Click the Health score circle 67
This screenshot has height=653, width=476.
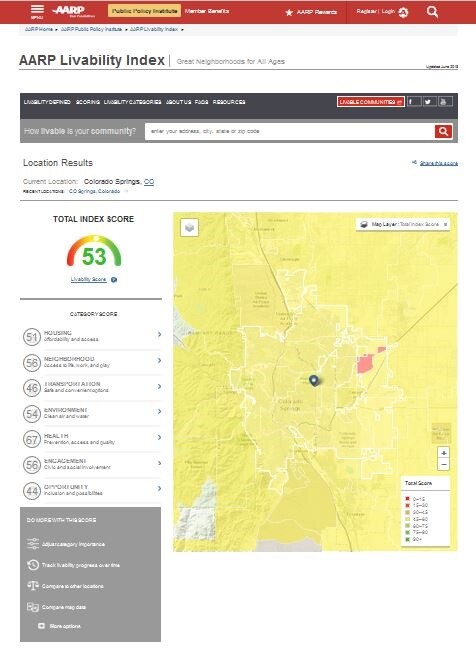pos(32,439)
